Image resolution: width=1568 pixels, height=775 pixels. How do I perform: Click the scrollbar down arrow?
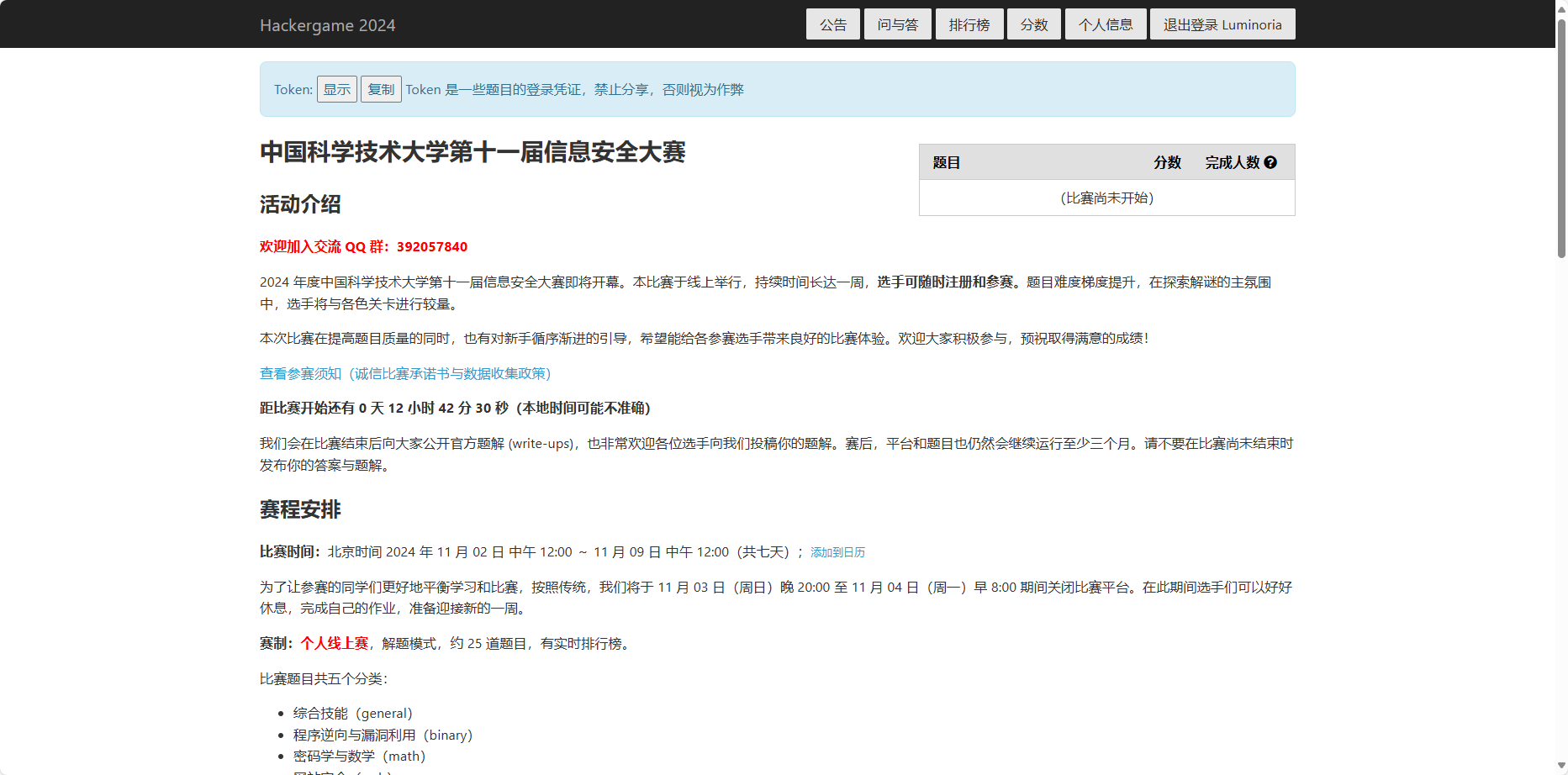1560,766
